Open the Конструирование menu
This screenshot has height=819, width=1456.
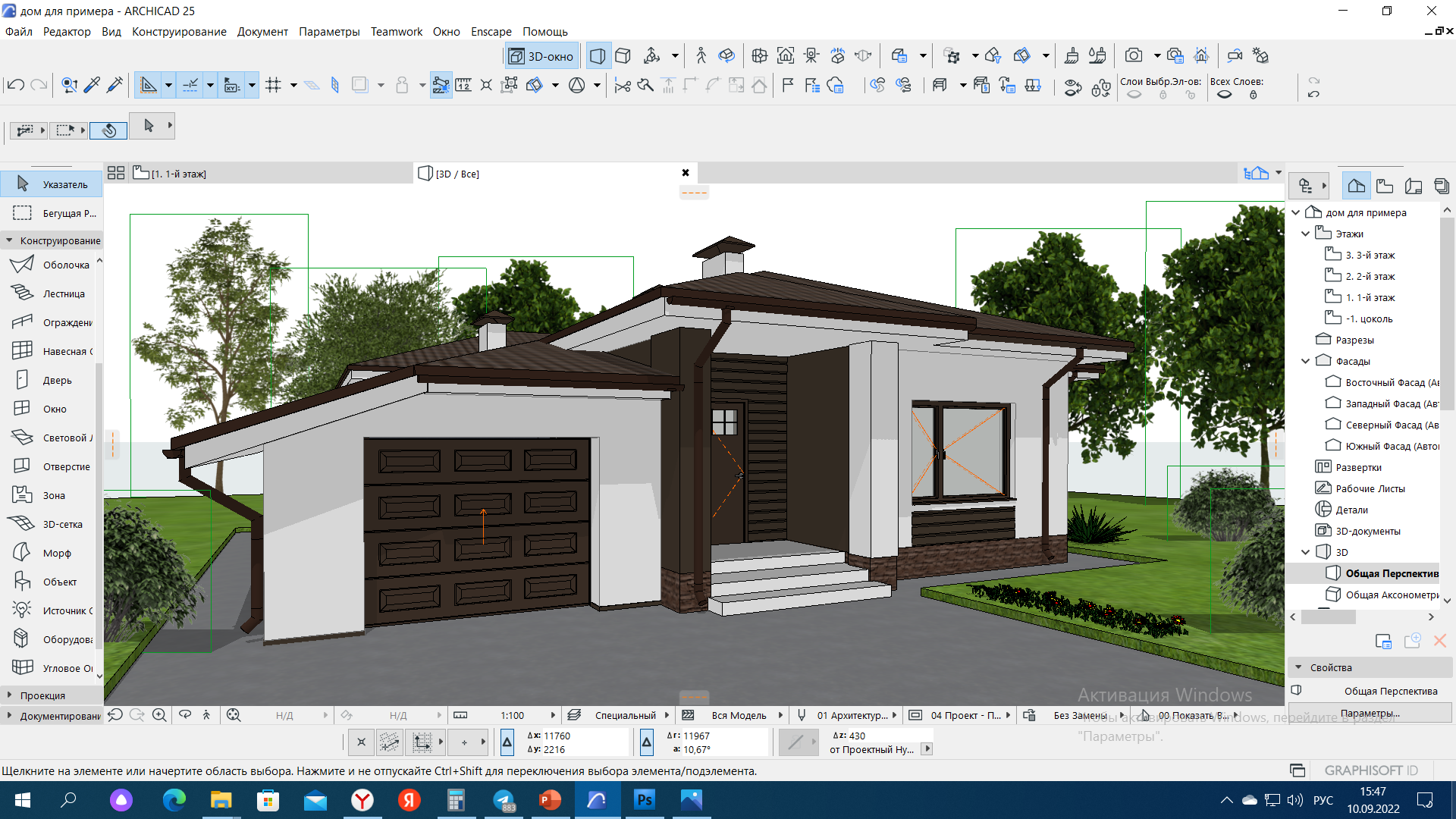click(x=179, y=32)
